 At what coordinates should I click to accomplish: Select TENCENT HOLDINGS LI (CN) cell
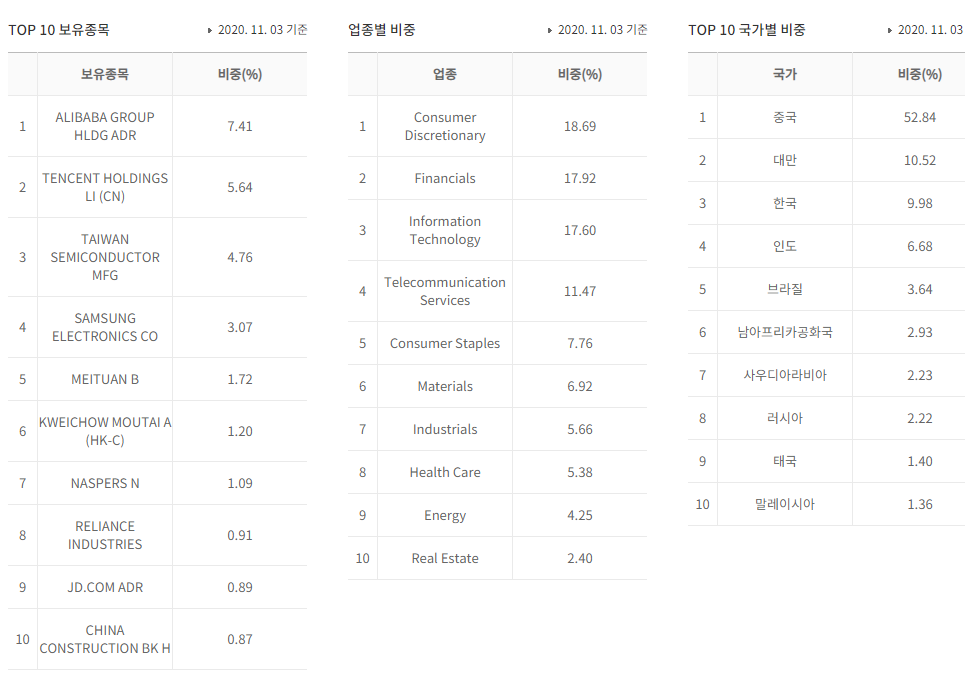(105, 187)
